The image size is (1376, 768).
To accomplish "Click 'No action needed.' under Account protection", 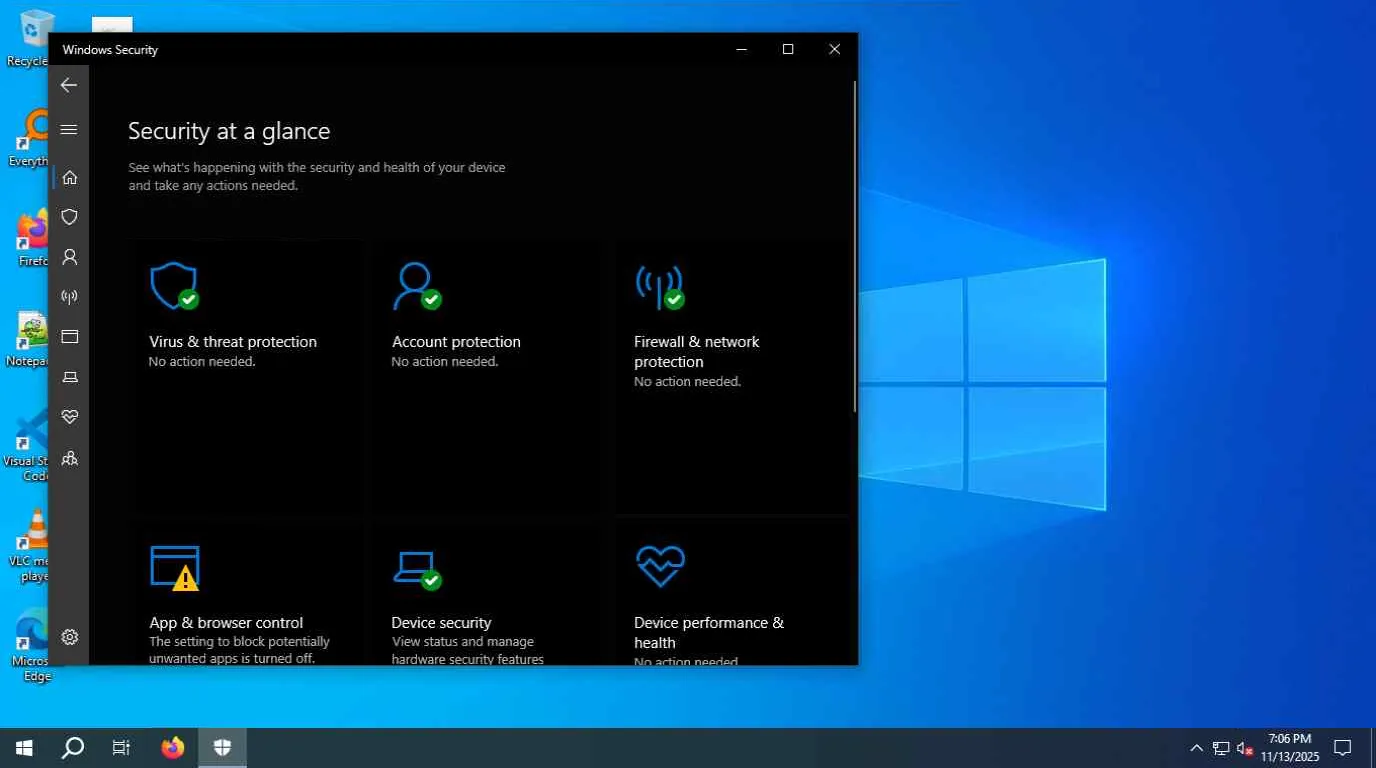I will coord(445,362).
